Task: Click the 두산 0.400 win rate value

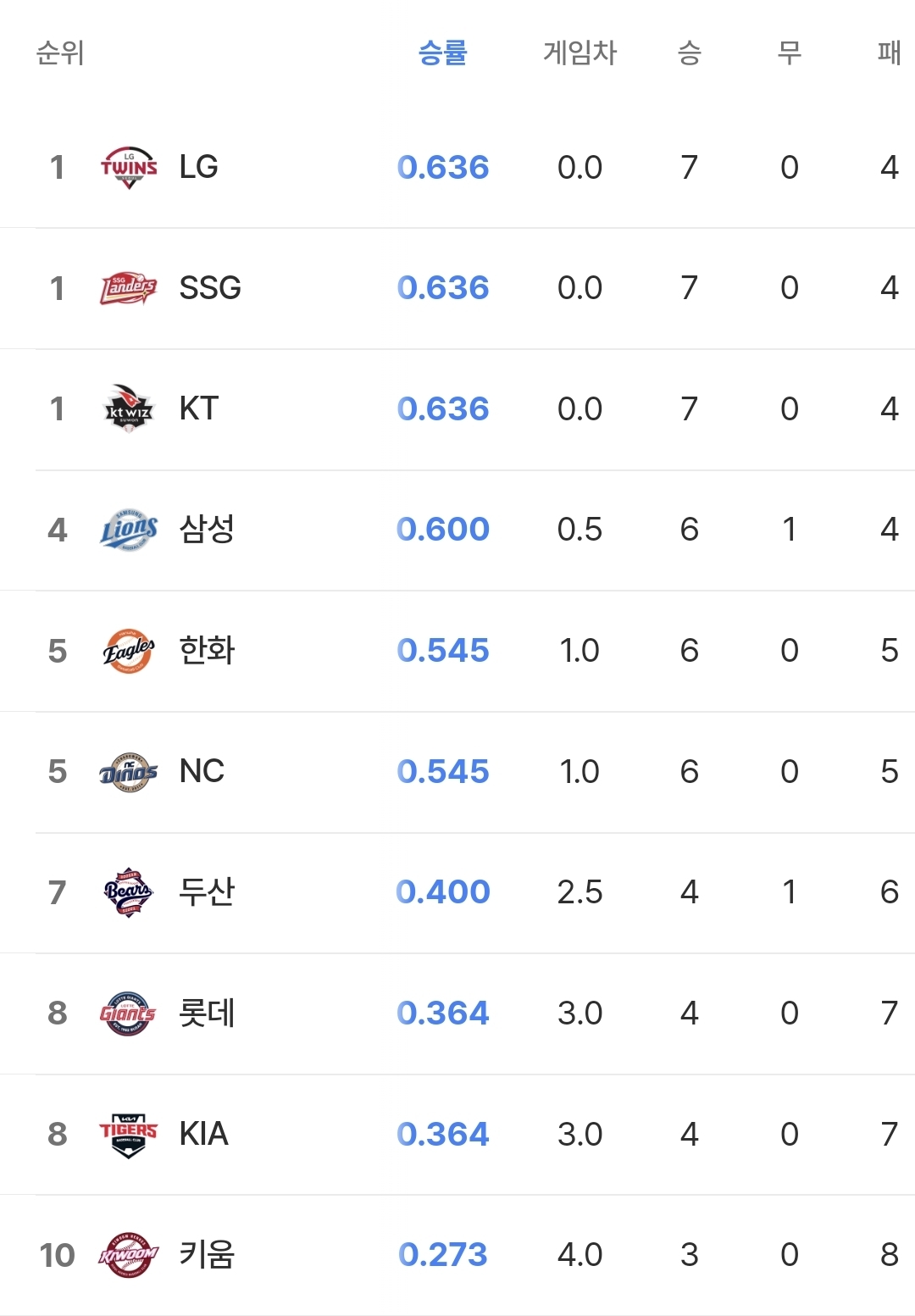Action: [x=443, y=892]
